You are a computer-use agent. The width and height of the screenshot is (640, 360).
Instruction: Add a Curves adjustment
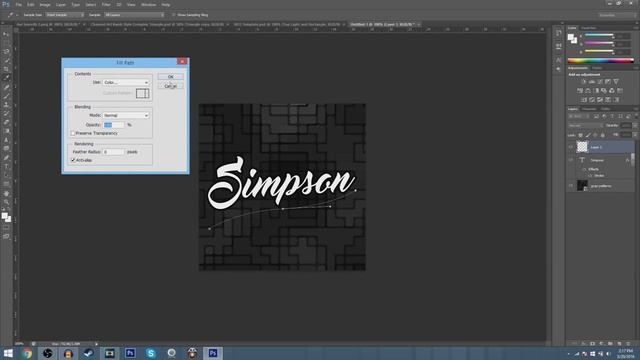click(600, 82)
